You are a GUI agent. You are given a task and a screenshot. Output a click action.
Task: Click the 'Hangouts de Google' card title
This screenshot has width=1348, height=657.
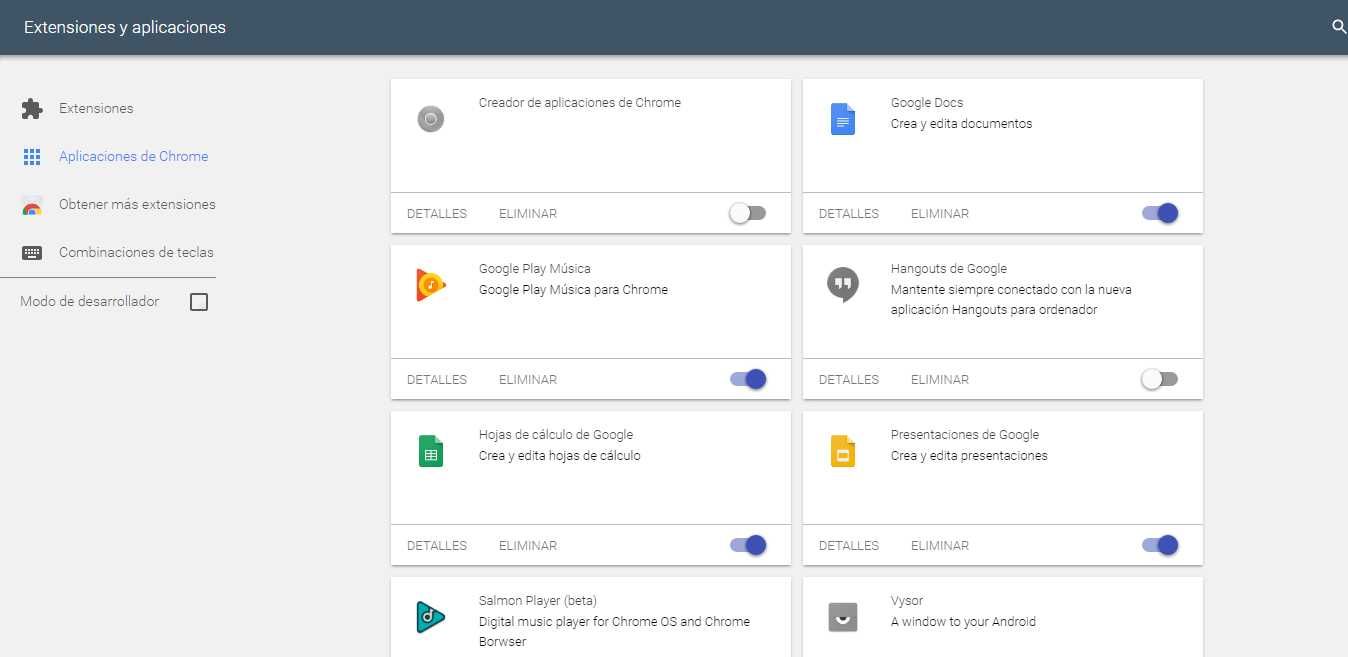[x=949, y=268]
